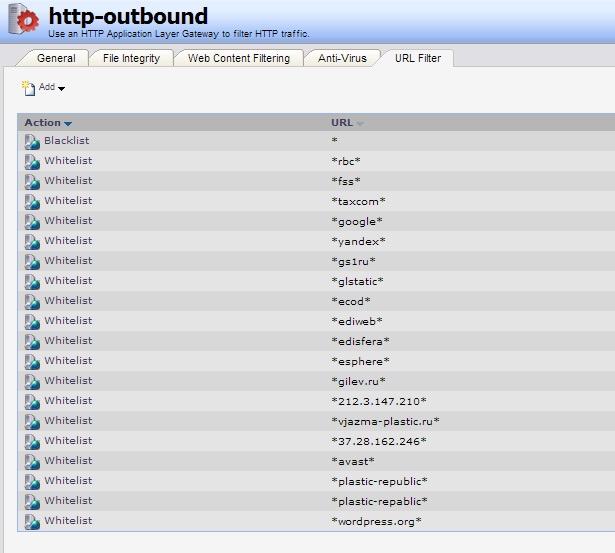Select the Anti-Virus tab
Viewport: 615px width, 553px height.
tap(342, 58)
